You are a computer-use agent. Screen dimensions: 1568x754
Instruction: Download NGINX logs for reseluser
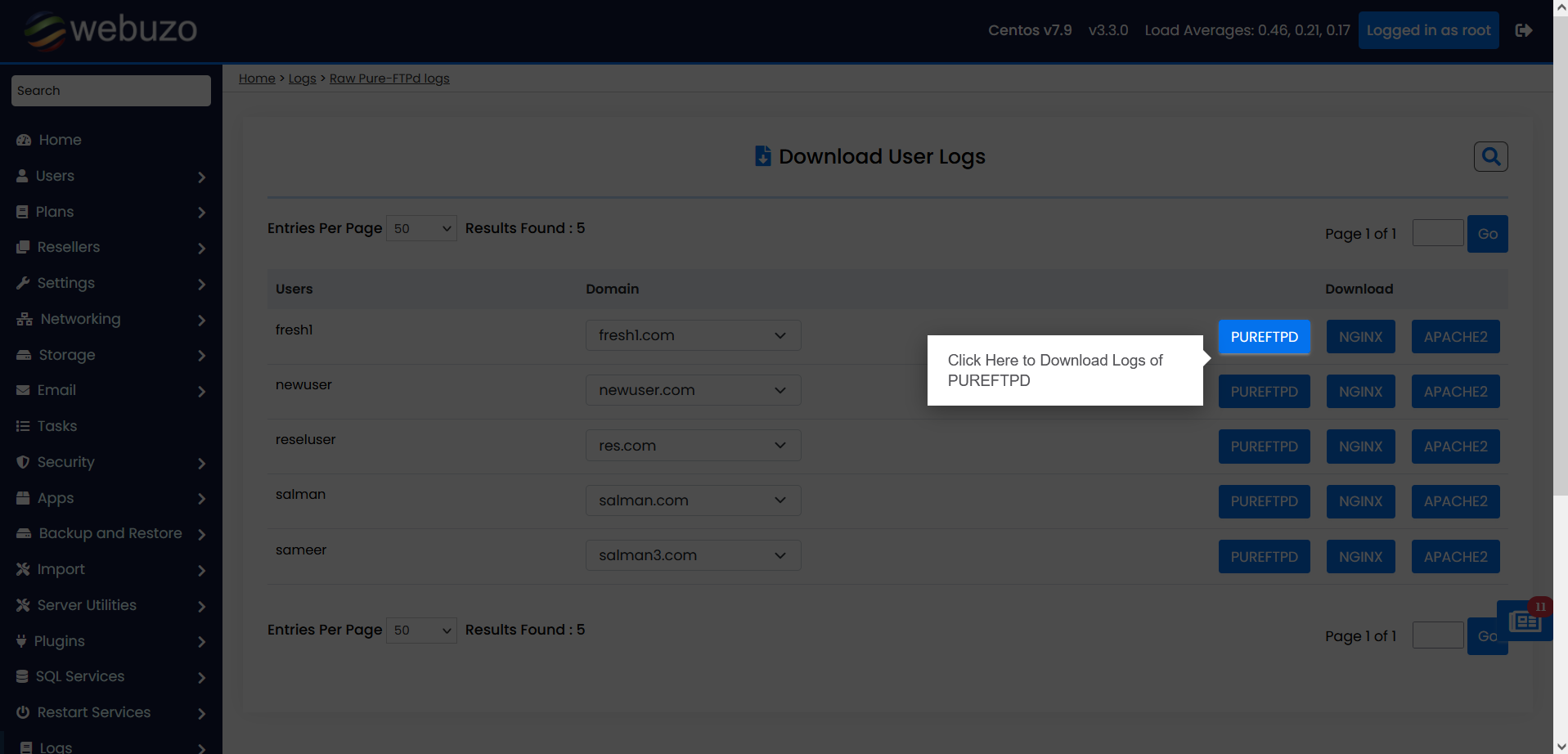coord(1360,447)
